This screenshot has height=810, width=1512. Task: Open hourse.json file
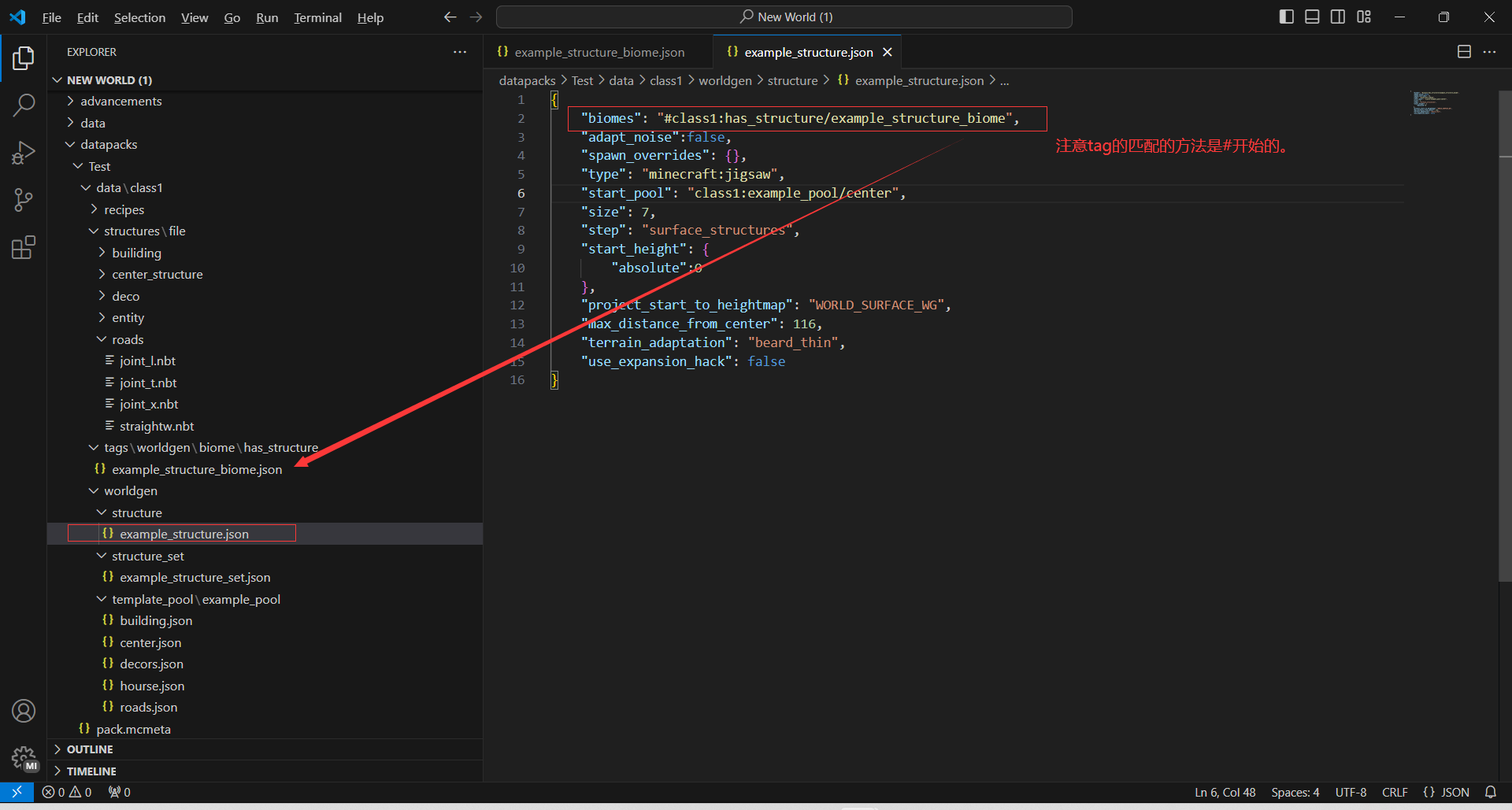[265, 686]
